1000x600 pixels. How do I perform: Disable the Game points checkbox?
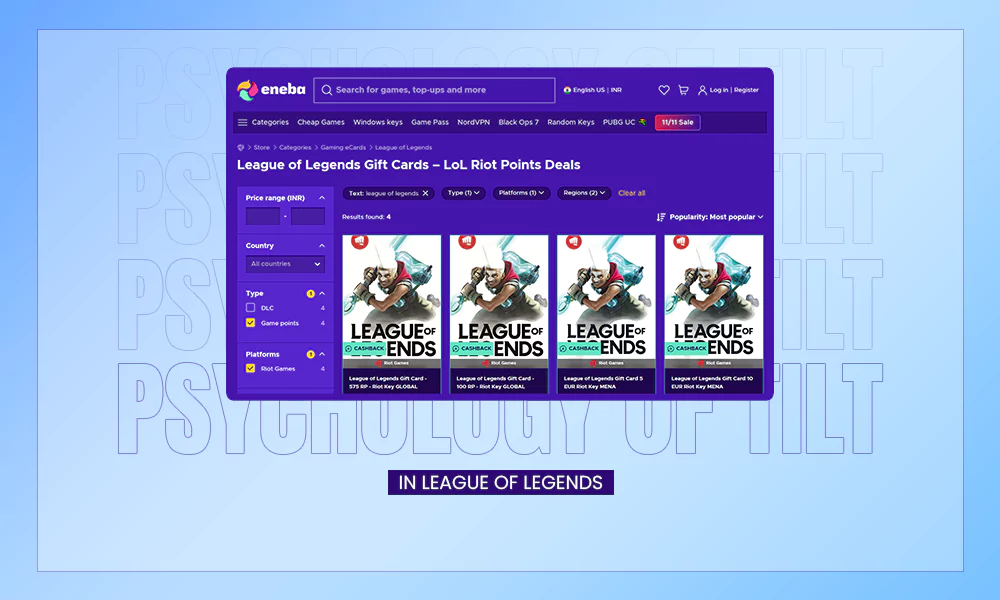pyautogui.click(x=250, y=322)
